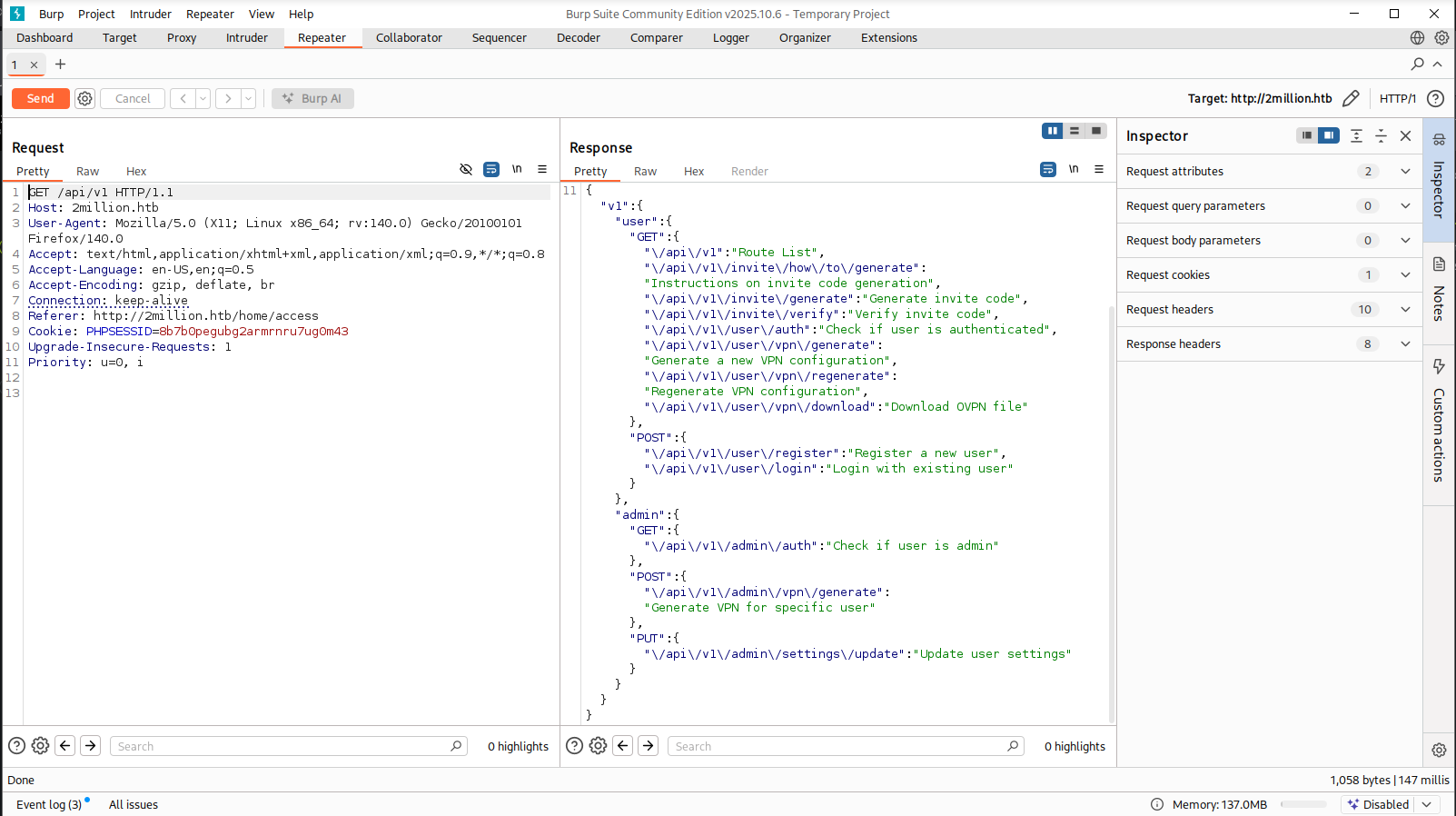The image size is (1456, 816).
Task: Open Custom actions side panel icon
Action: pyautogui.click(x=1439, y=366)
